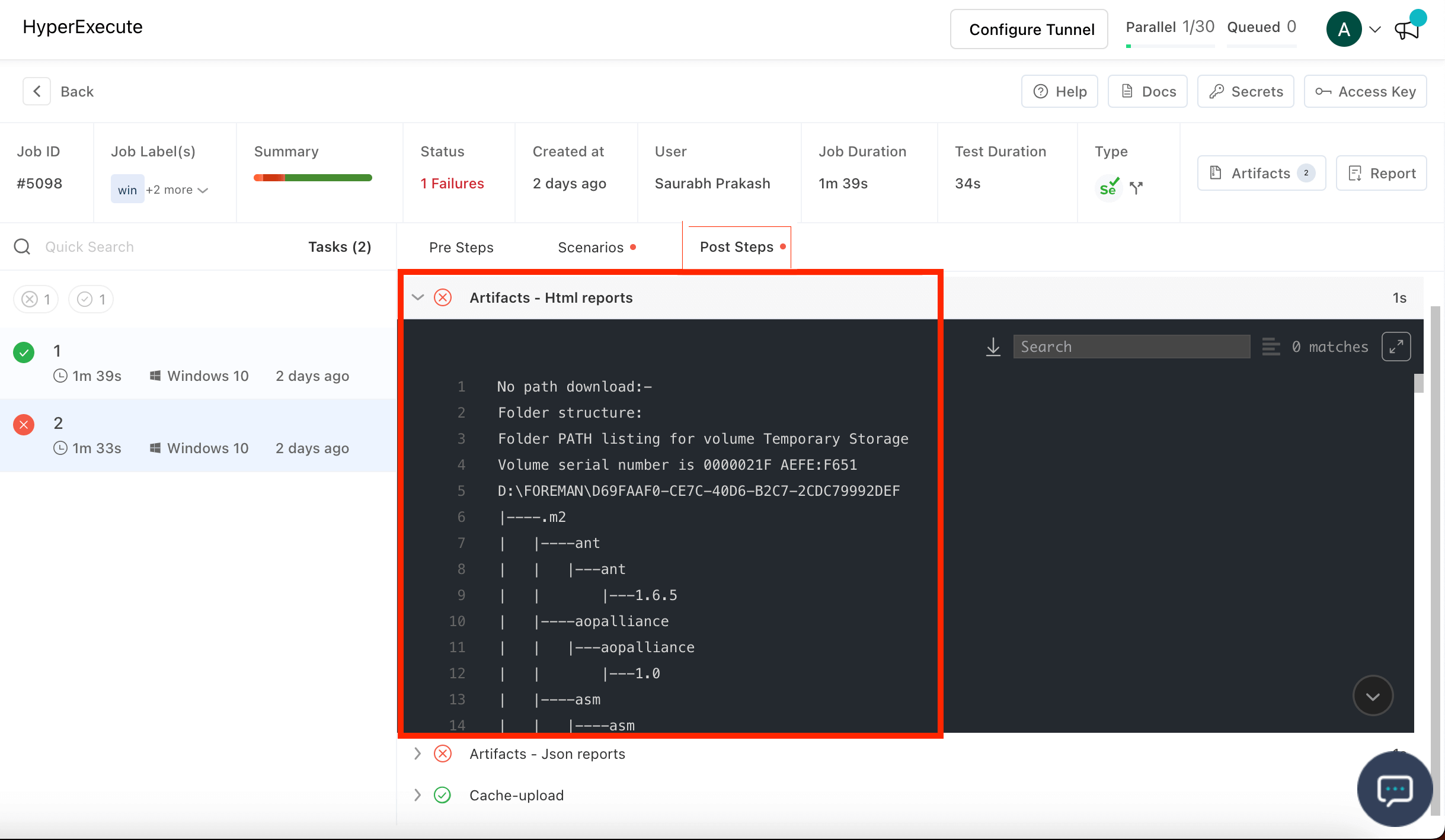Click the Selenium type icon
This screenshot has width=1445, height=840.
[x=1108, y=187]
